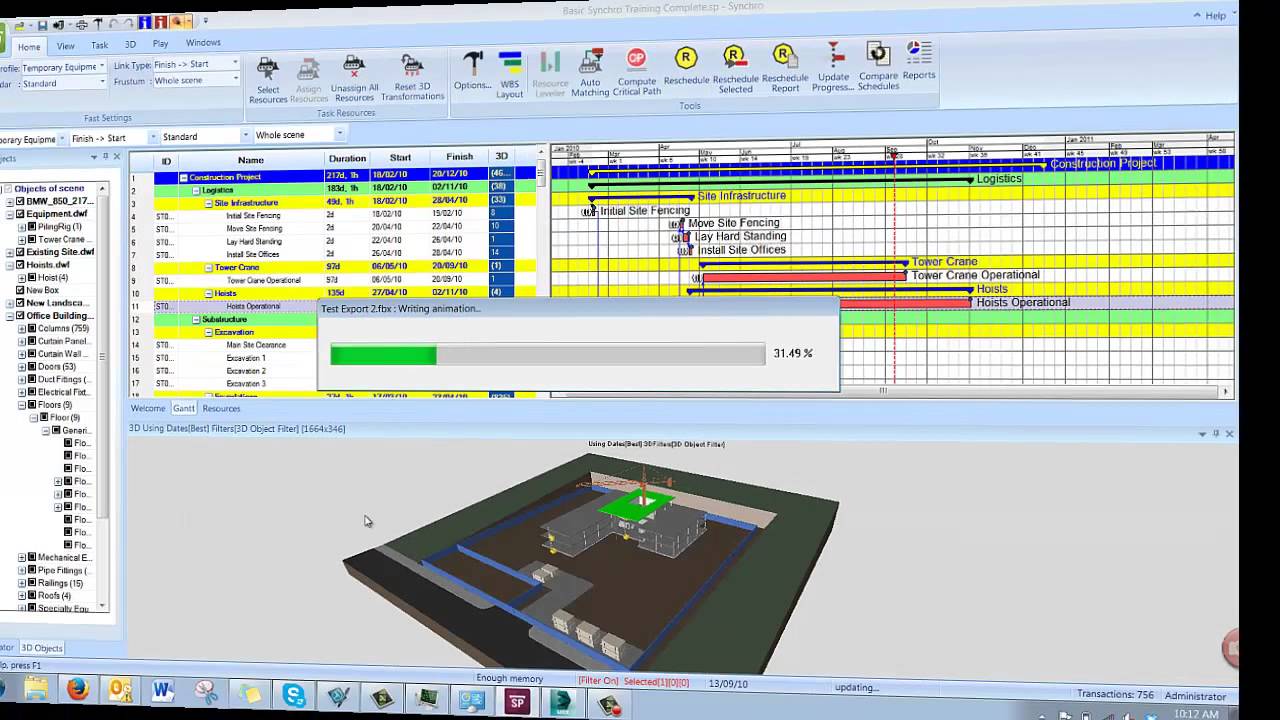Screen dimensions: 1280x720
Task: Toggle the Equipment.dwf checkbox
Action: click(20, 214)
